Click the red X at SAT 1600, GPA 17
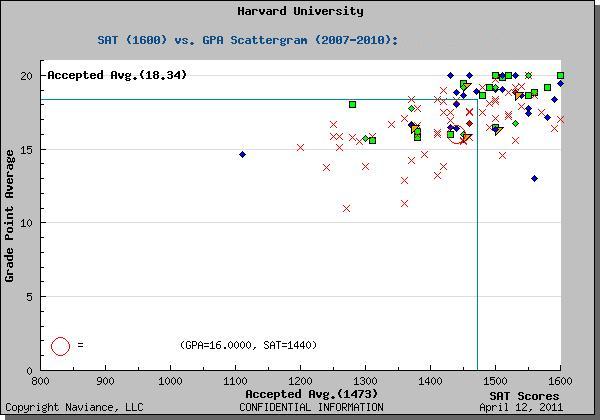This screenshot has width=600, height=420. [561, 120]
